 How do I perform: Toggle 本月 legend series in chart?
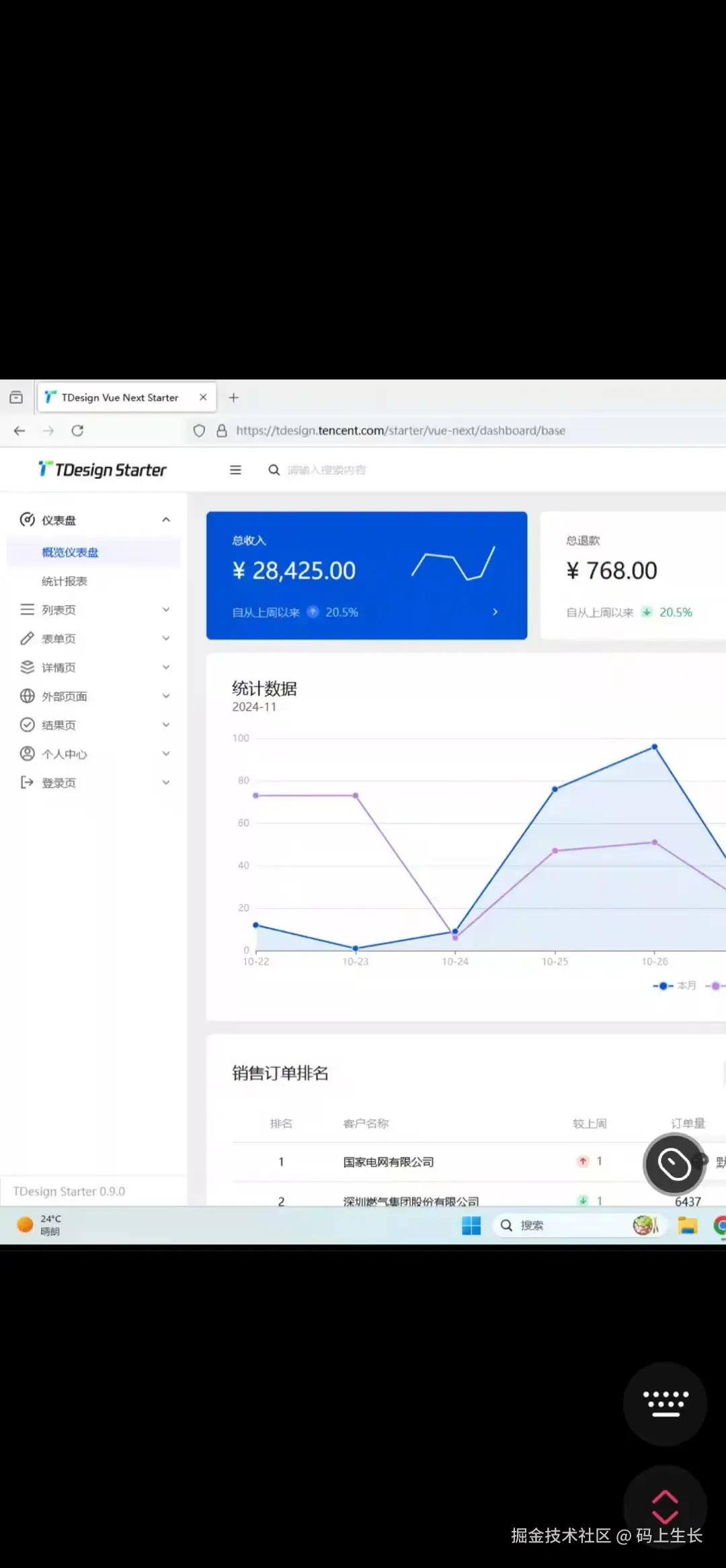[x=674, y=985]
